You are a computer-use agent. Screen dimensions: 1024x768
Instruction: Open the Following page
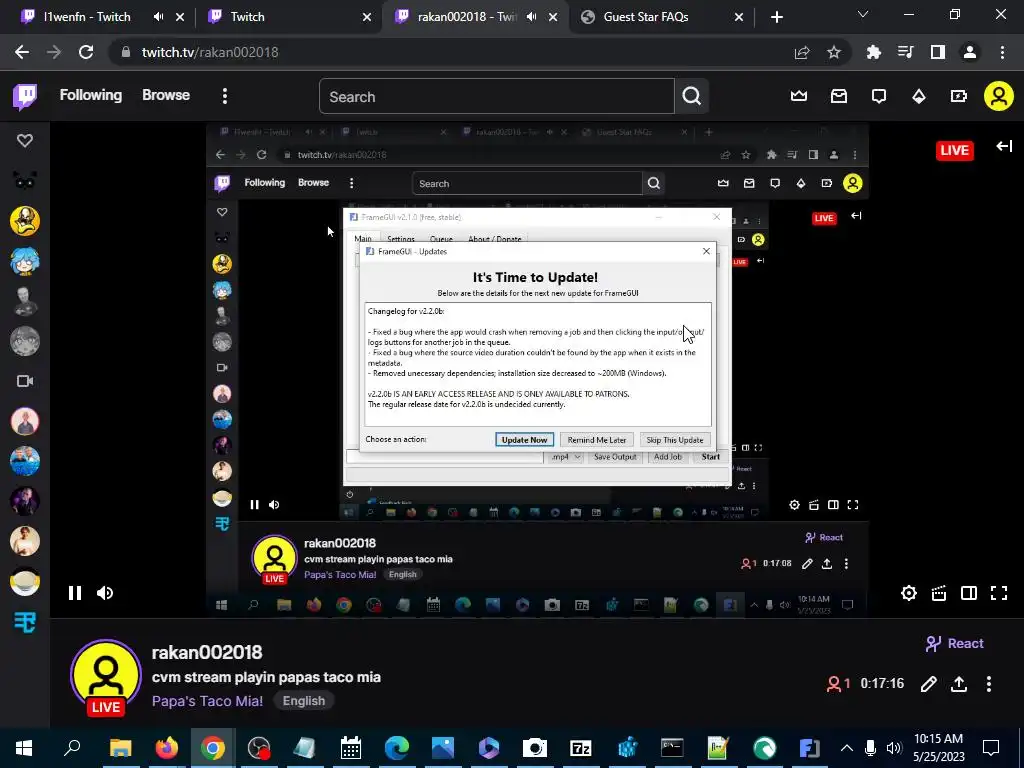[91, 95]
